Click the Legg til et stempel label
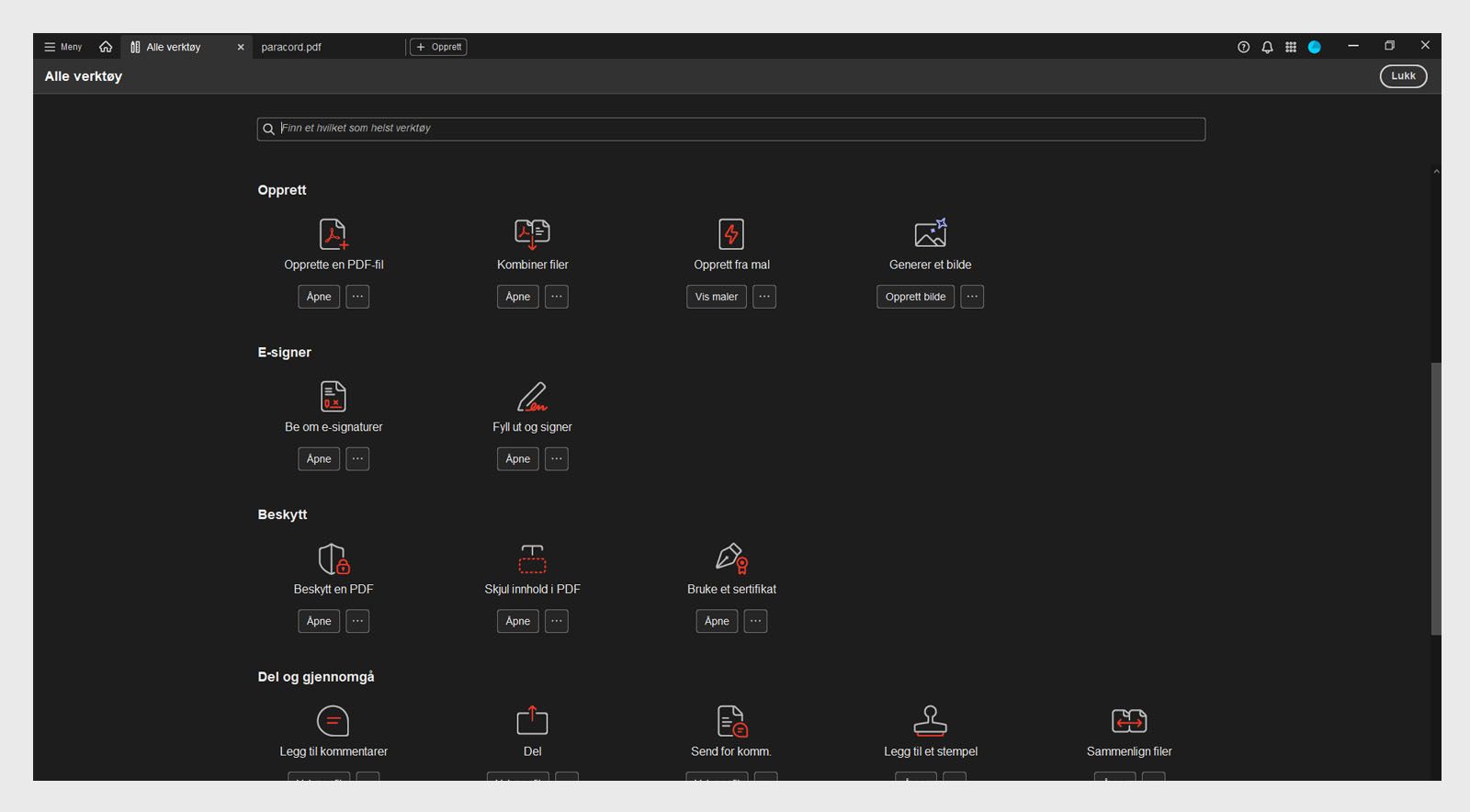This screenshot has width=1470, height=812. click(x=931, y=751)
